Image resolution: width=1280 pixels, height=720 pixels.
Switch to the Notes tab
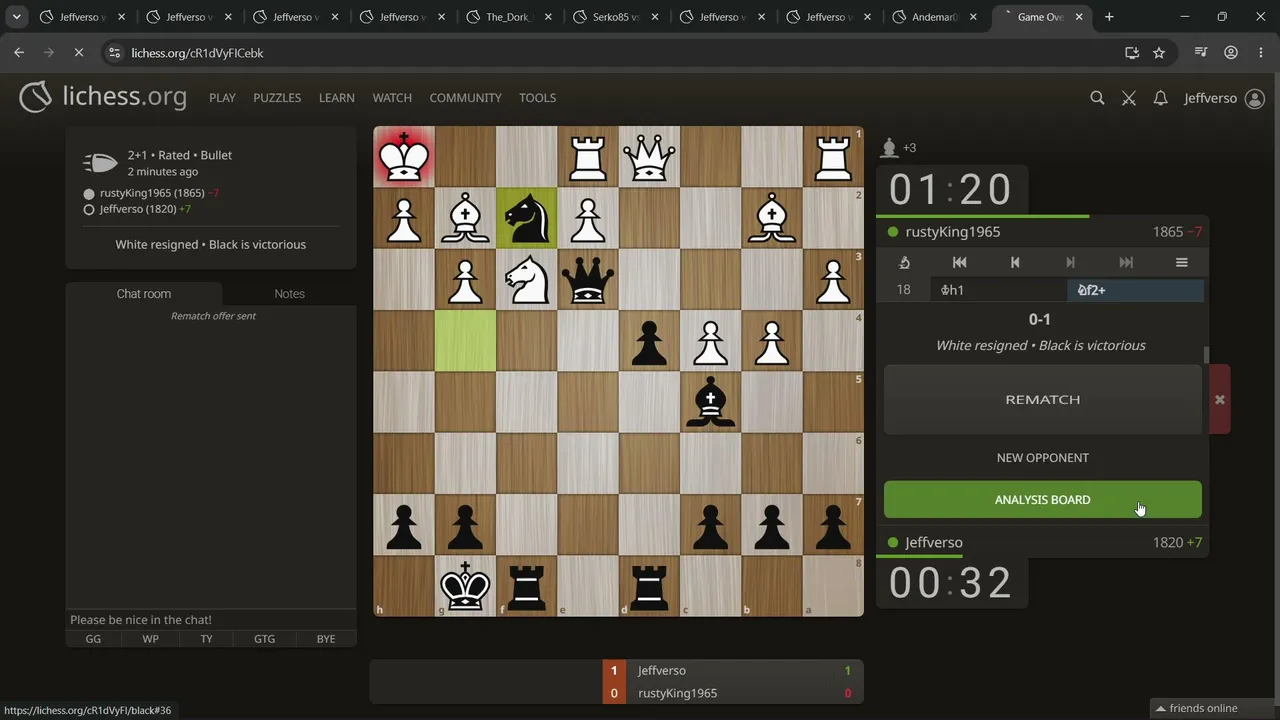tap(290, 293)
